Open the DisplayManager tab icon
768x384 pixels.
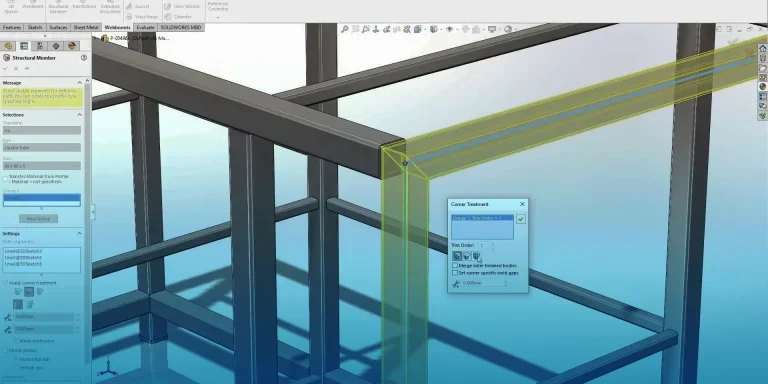click(72, 46)
